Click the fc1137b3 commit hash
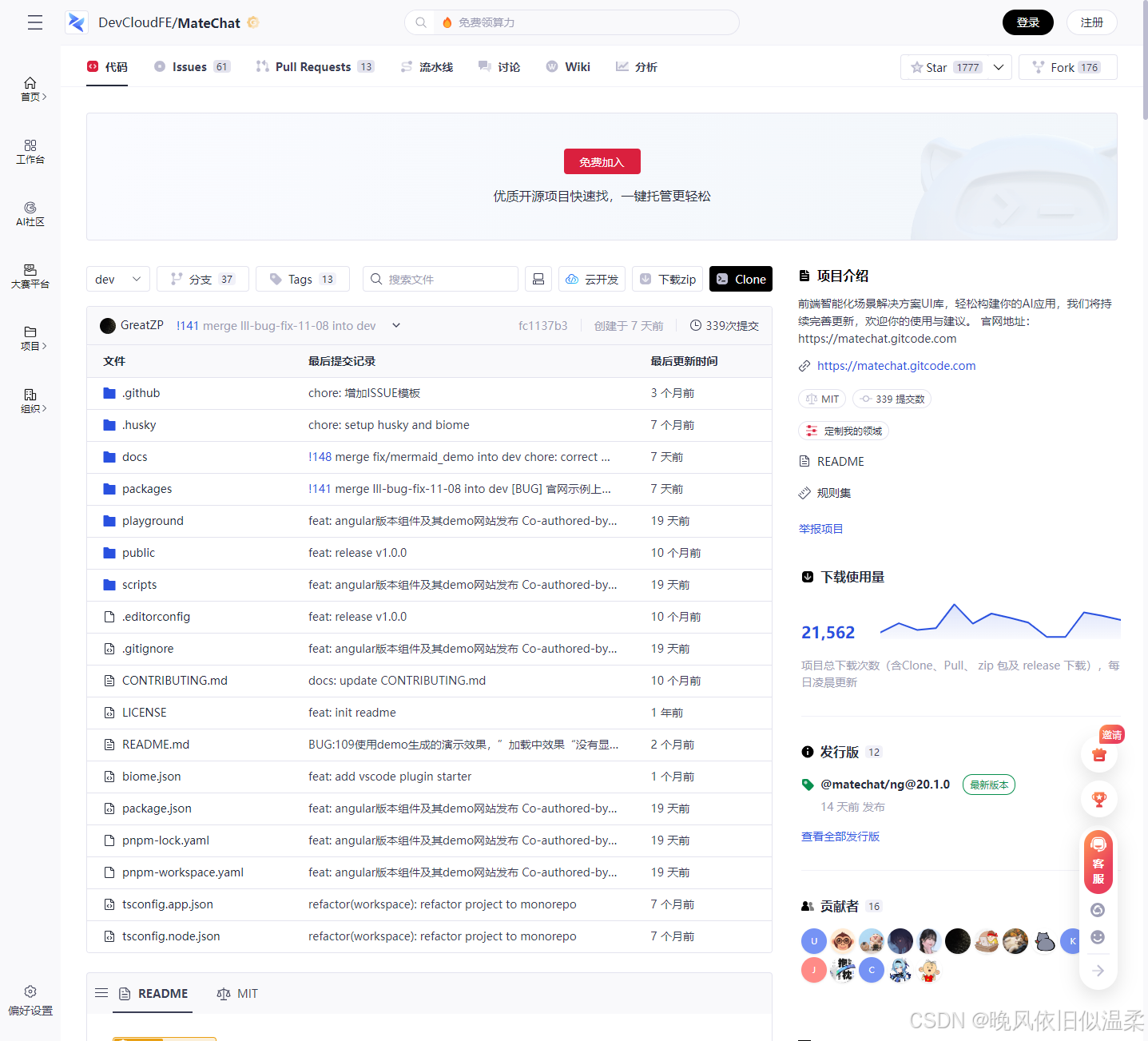Viewport: 1148px width, 1041px height. [543, 325]
